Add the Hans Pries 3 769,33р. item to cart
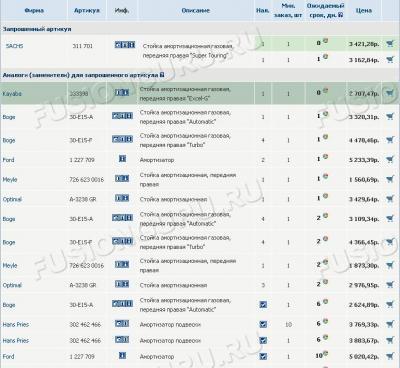Screen dimensions: 400x368 [x=390, y=323]
